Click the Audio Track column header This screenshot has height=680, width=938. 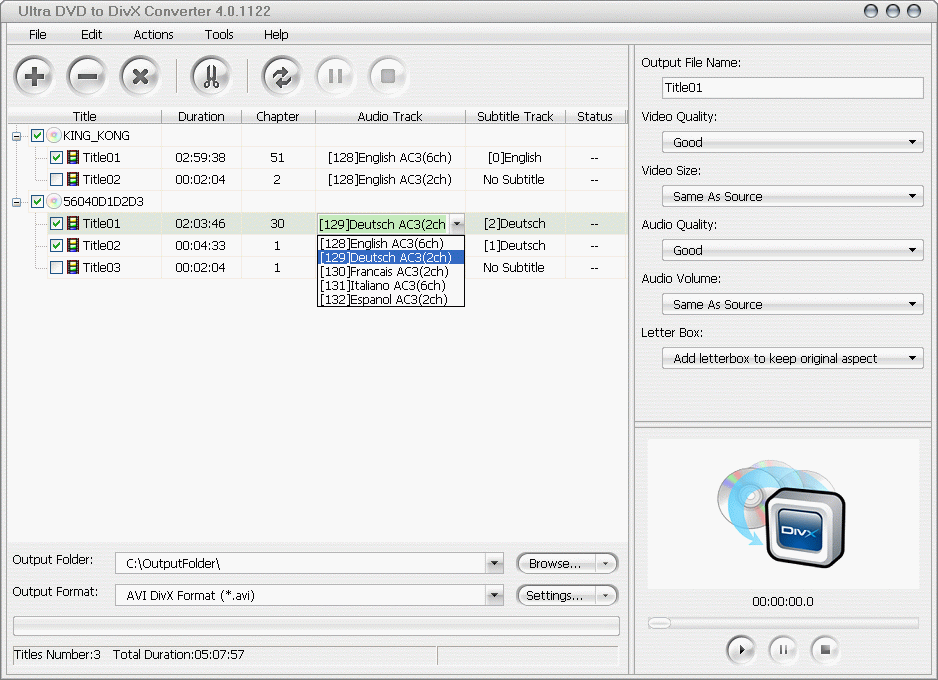pyautogui.click(x=390, y=117)
